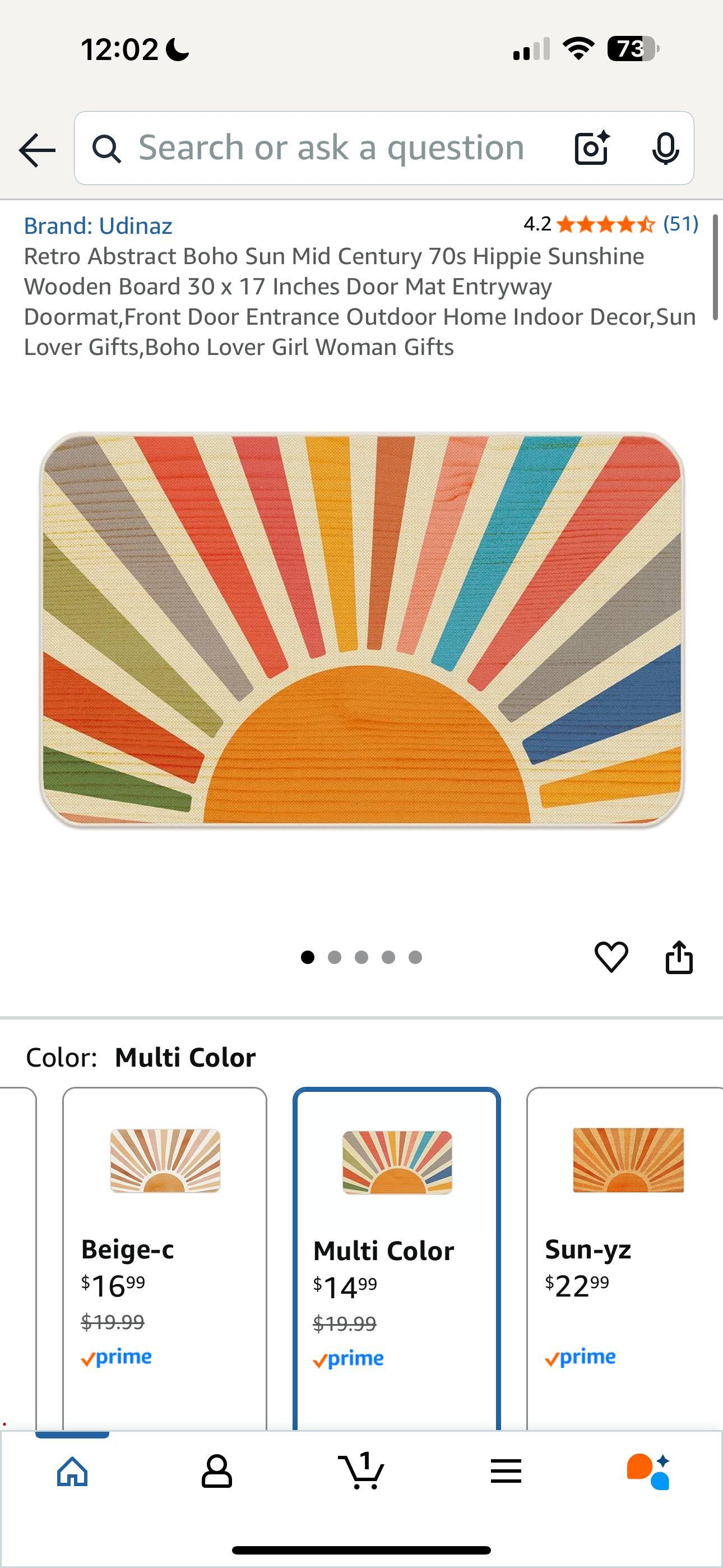This screenshot has width=723, height=1568.
Task: Open the shopping cart icon
Action: (361, 1470)
